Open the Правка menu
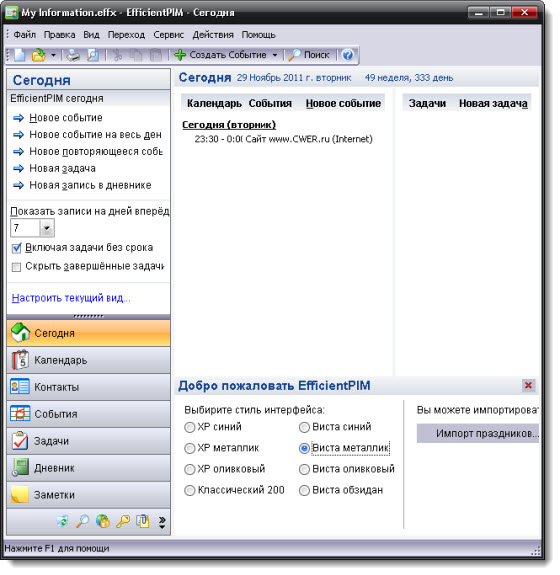Screen dimensions: 560x575 (59, 35)
